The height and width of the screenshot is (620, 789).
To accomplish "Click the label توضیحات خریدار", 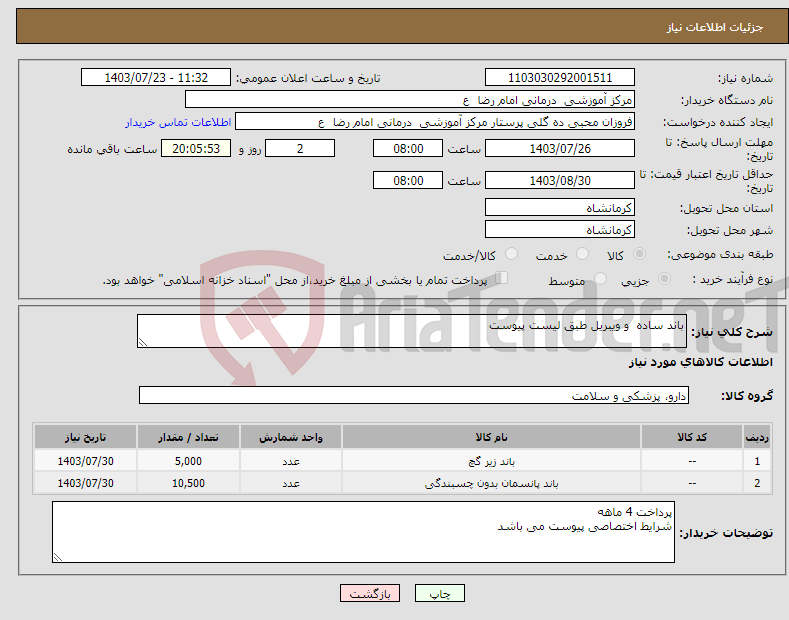I will 726,532.
